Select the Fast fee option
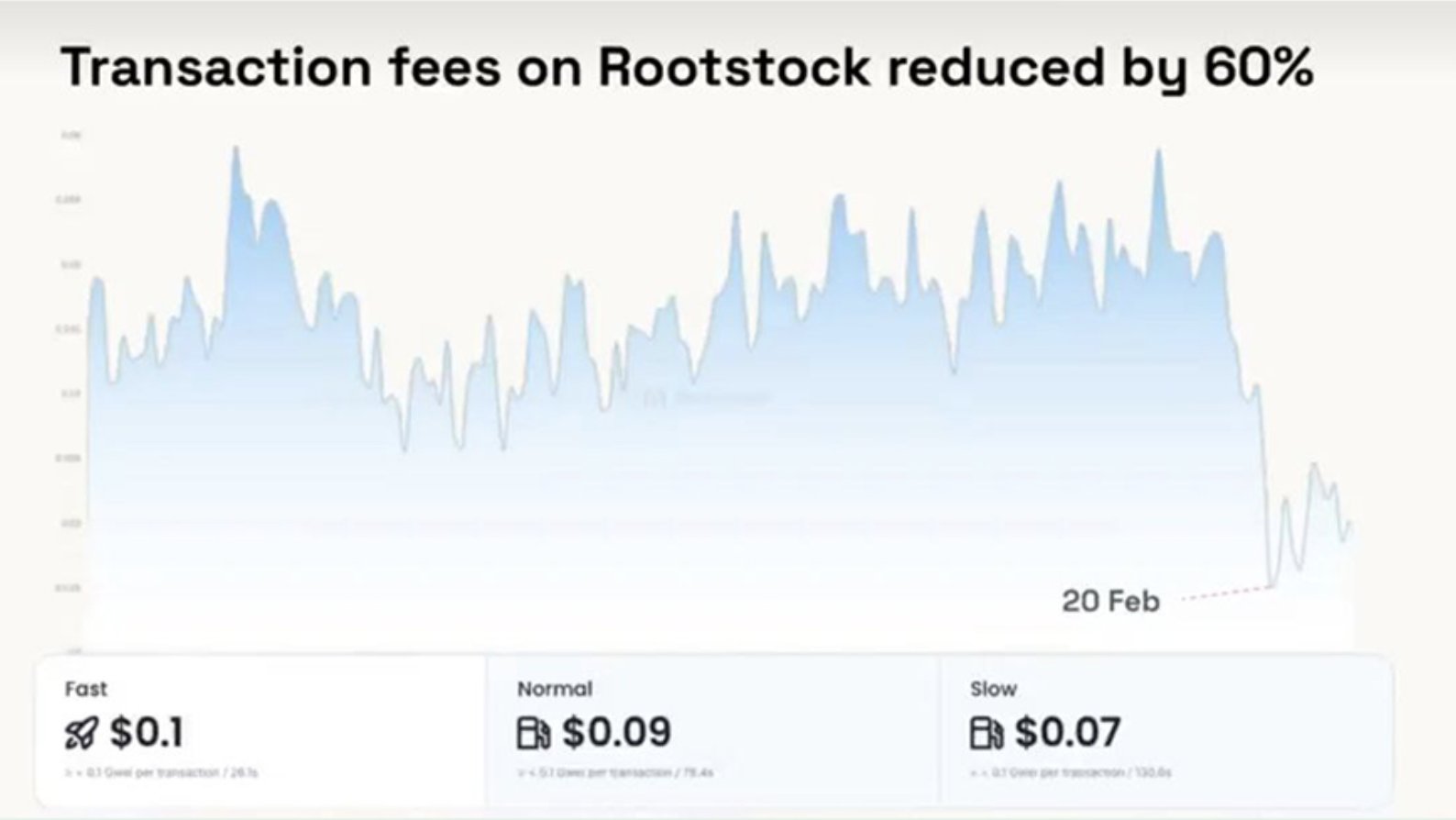The width and height of the screenshot is (1456, 820). point(260,731)
